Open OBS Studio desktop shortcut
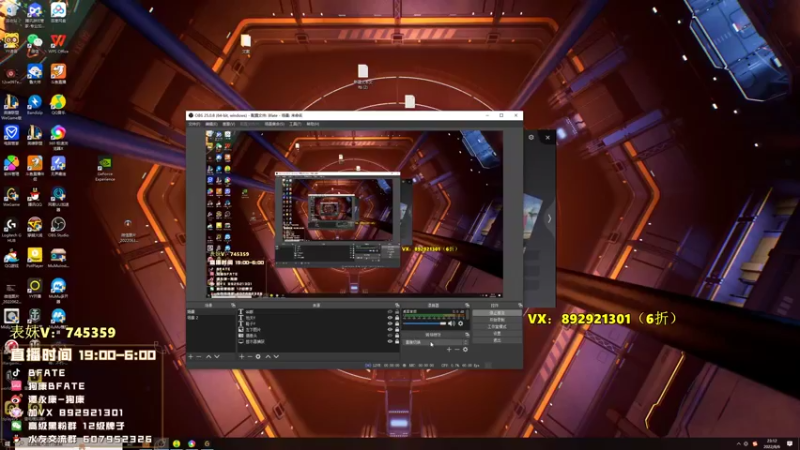The width and height of the screenshot is (800, 450). 58,228
